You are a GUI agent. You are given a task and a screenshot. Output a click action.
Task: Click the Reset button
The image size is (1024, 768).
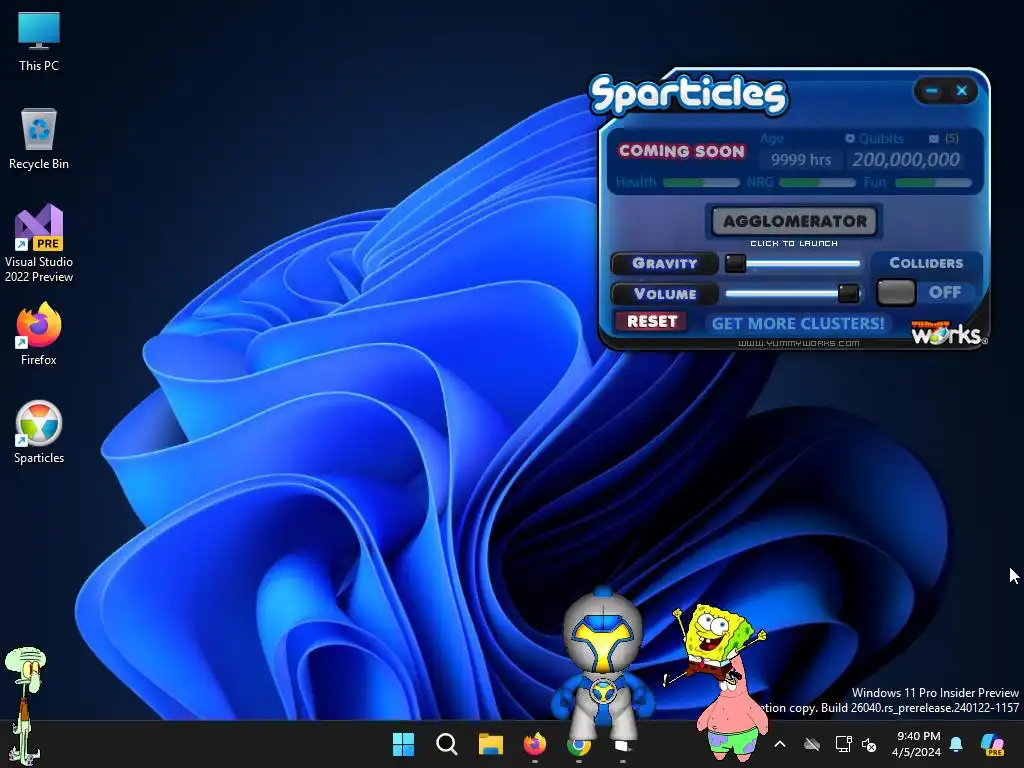tap(651, 321)
